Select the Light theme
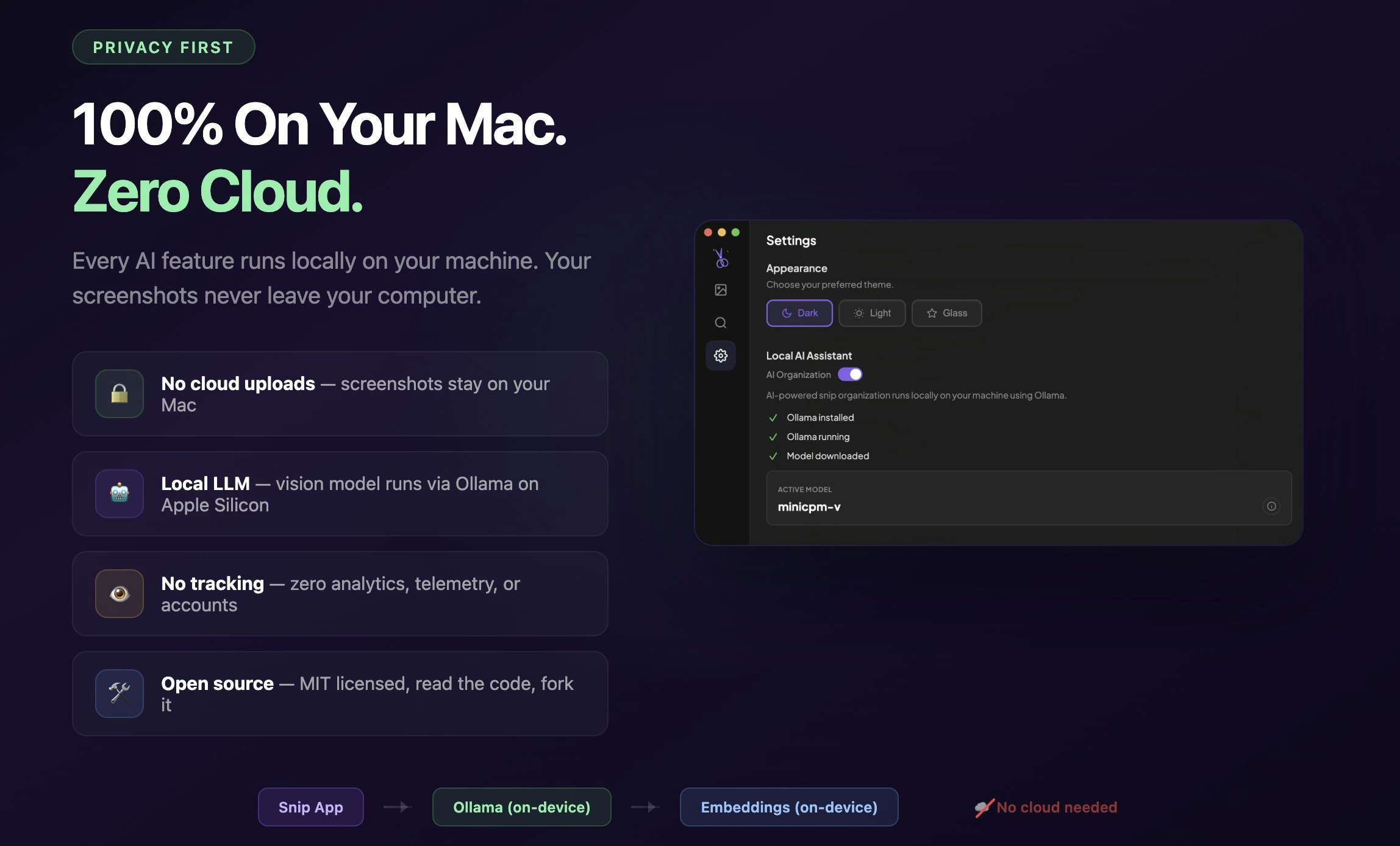 (x=871, y=313)
